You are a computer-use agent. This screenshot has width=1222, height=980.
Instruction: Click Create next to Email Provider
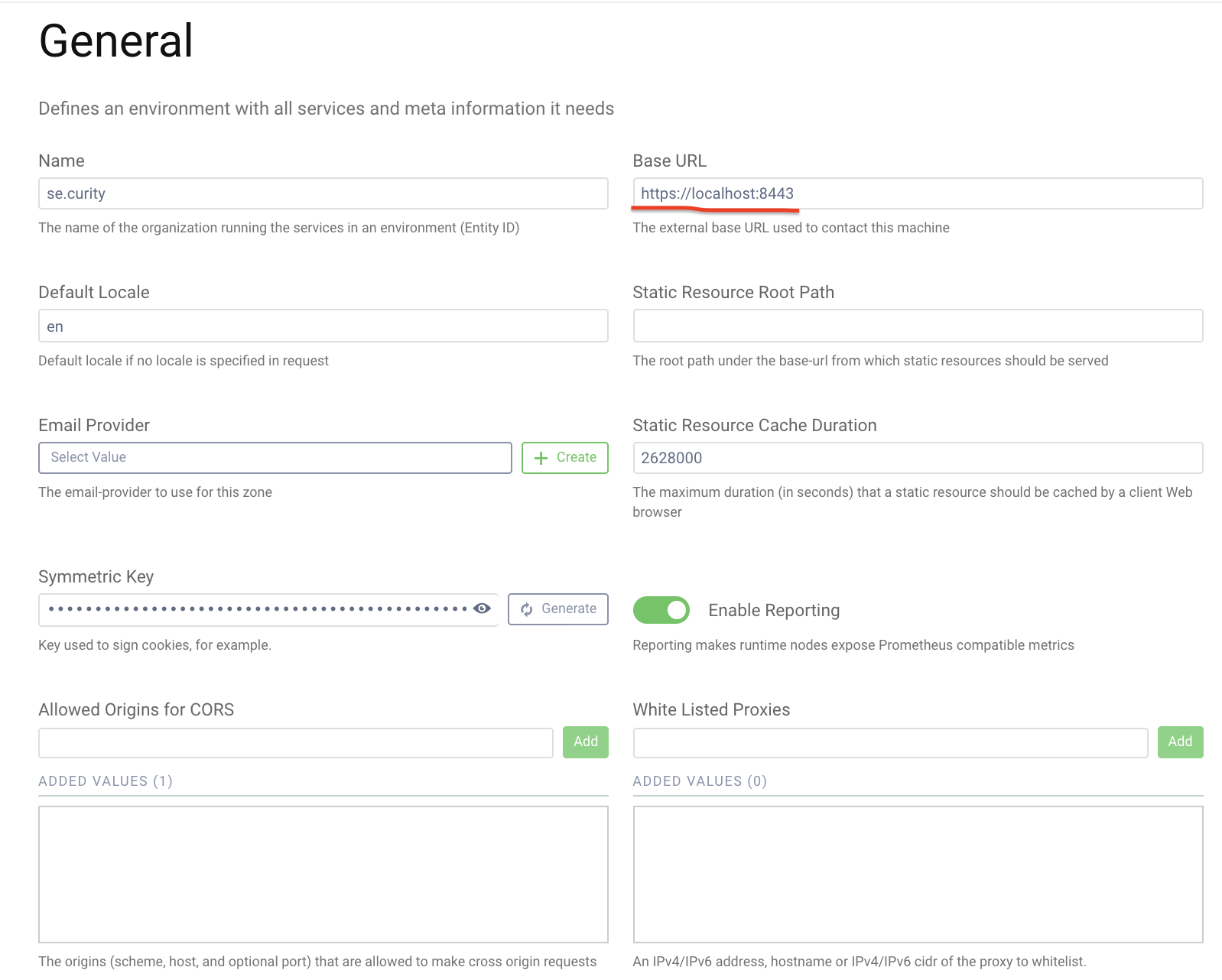[565, 457]
